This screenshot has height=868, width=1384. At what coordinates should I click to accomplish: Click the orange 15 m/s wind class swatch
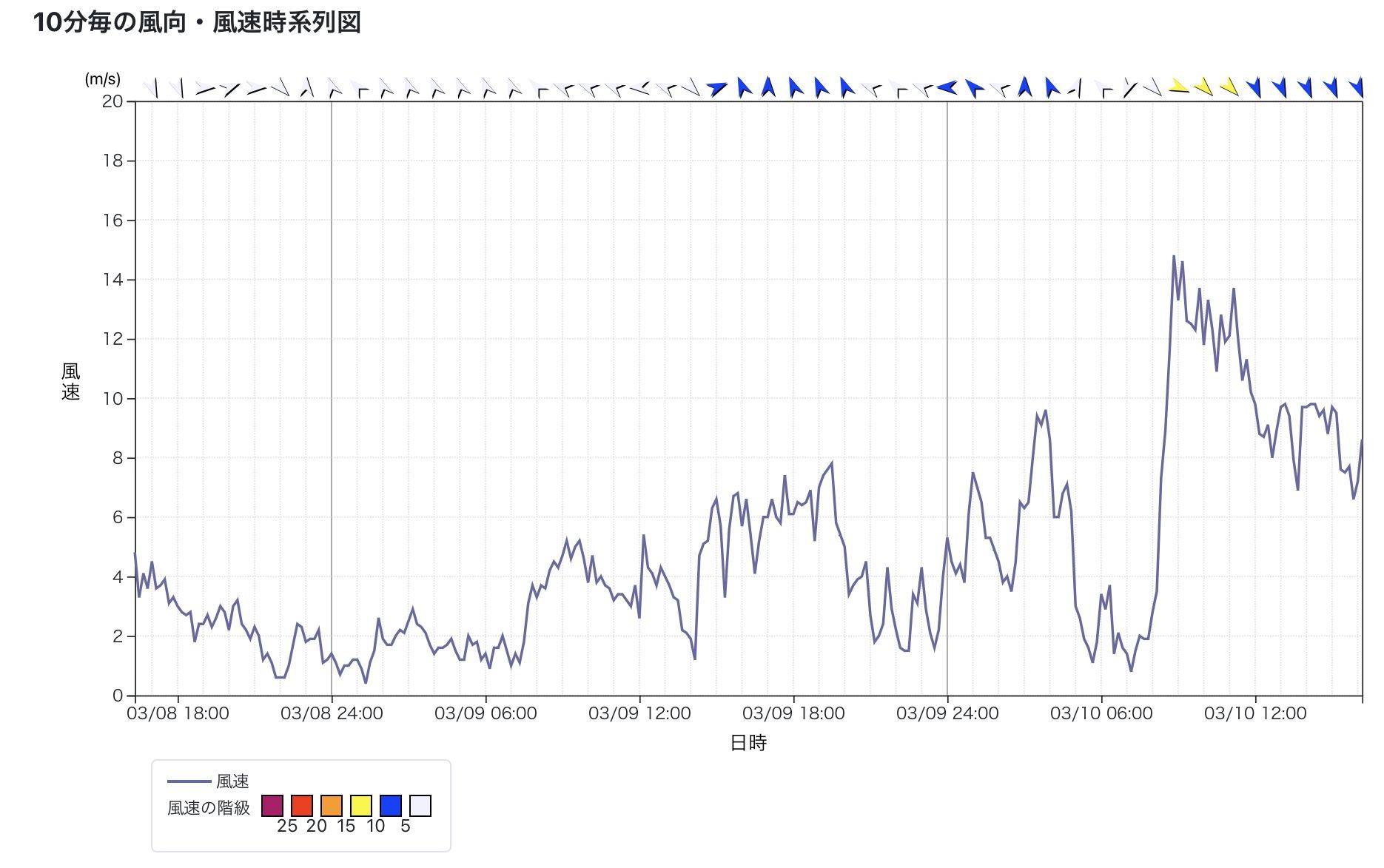coord(332,806)
